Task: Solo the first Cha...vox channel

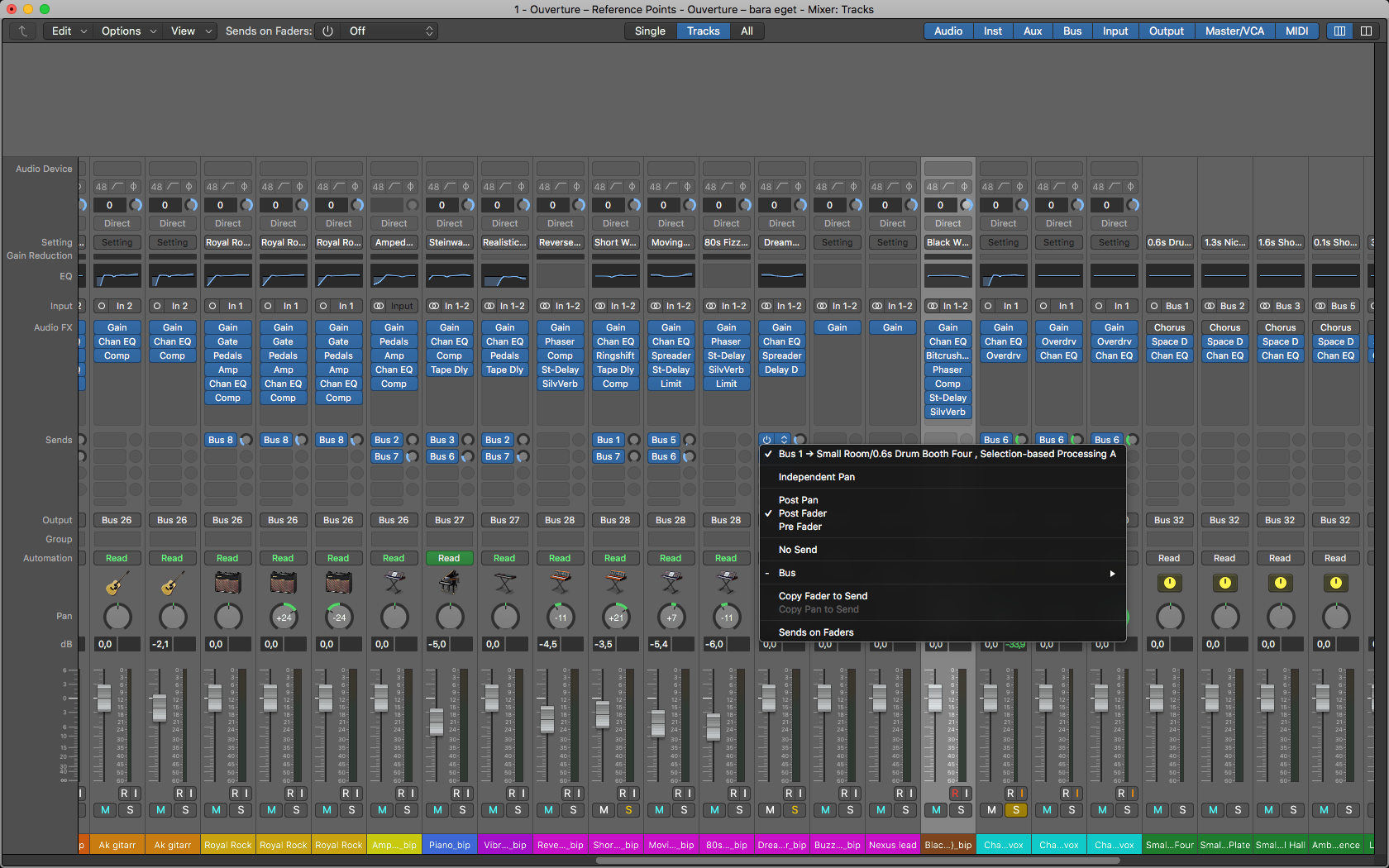Action: pos(1016,810)
